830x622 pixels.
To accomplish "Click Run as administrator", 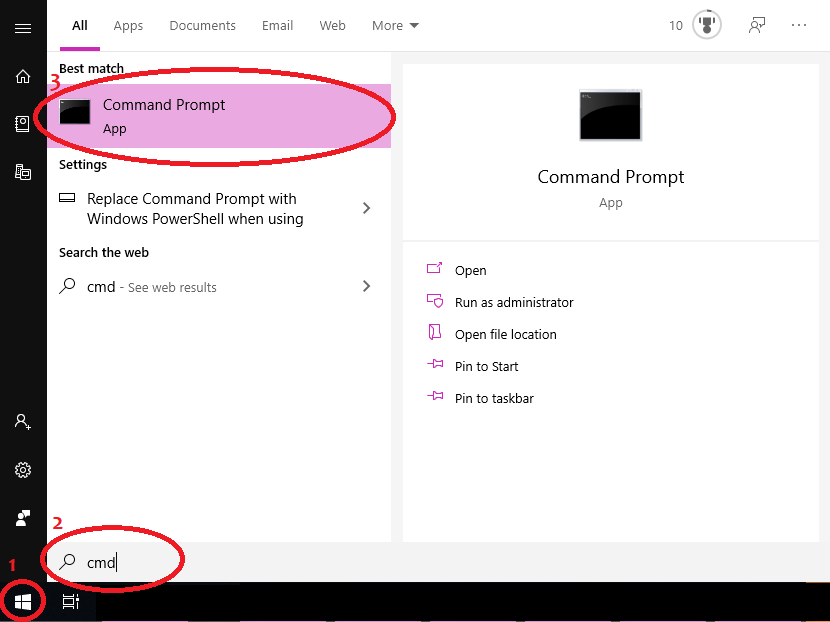I will click(514, 302).
